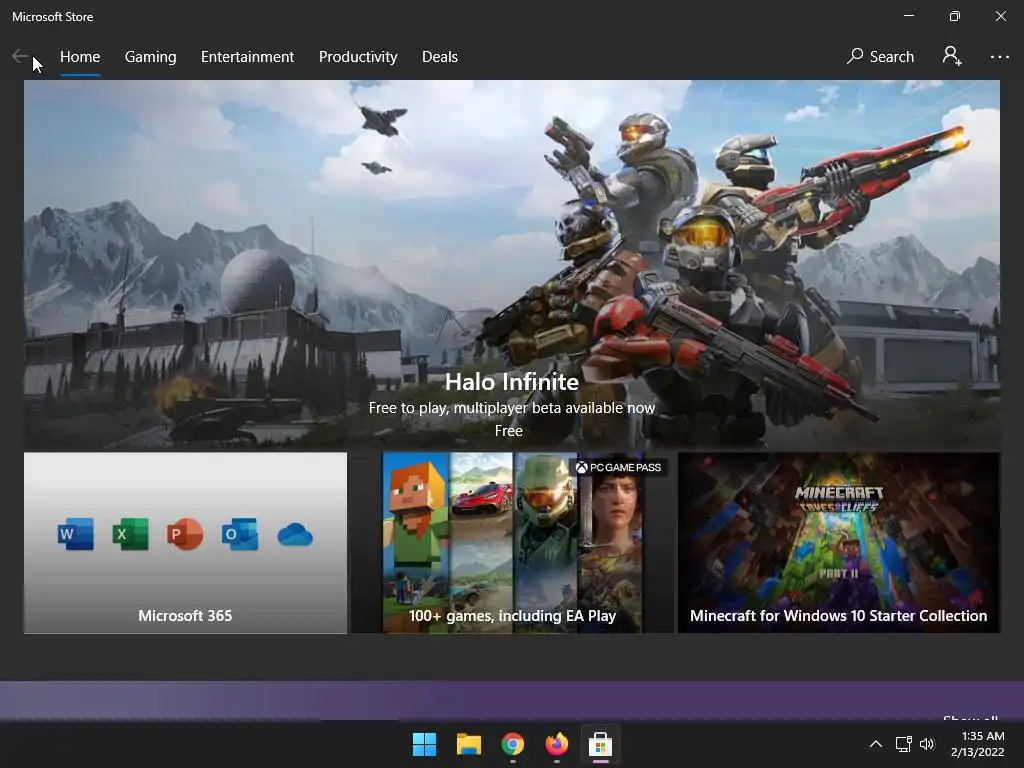Open the three-dot more menu
Screen dimensions: 1024x768
pyautogui.click(x=999, y=57)
